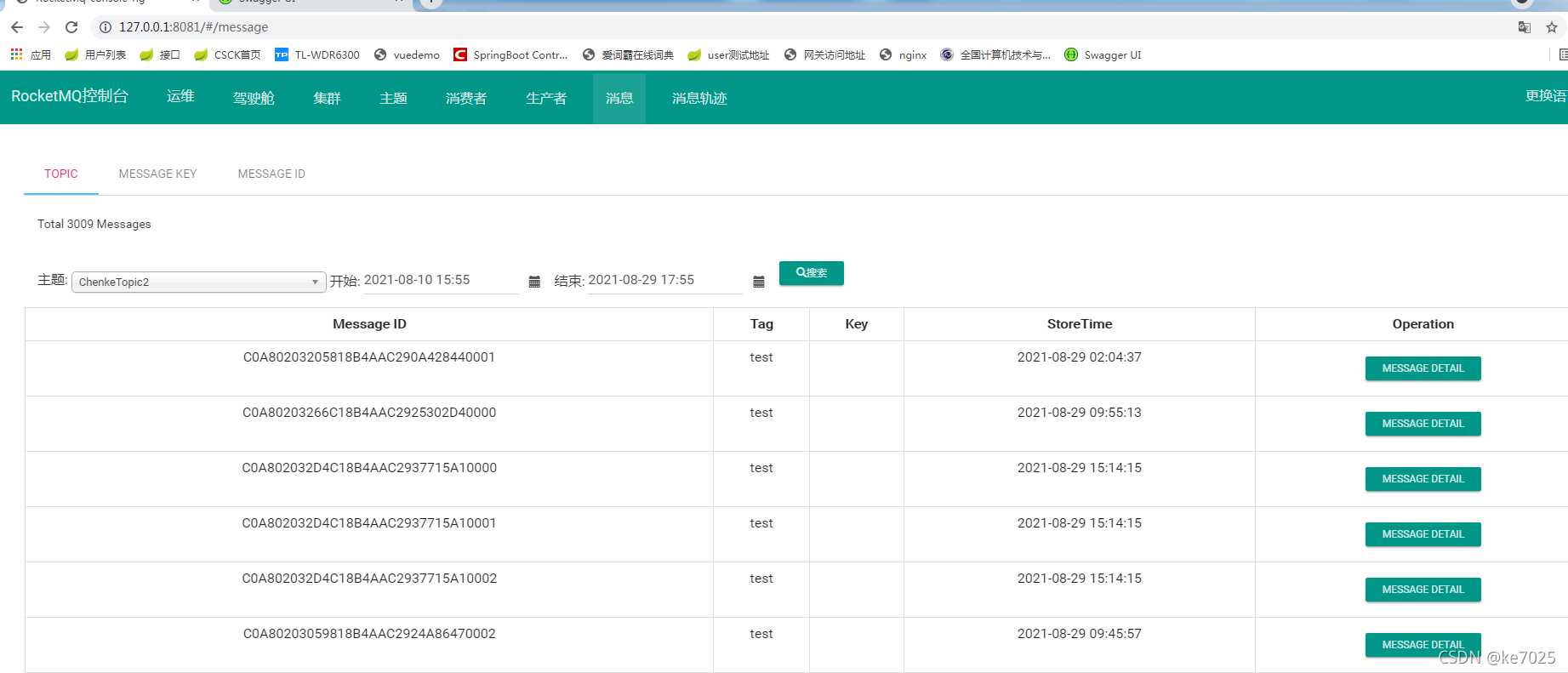Click the browser forward arrow

(x=44, y=27)
